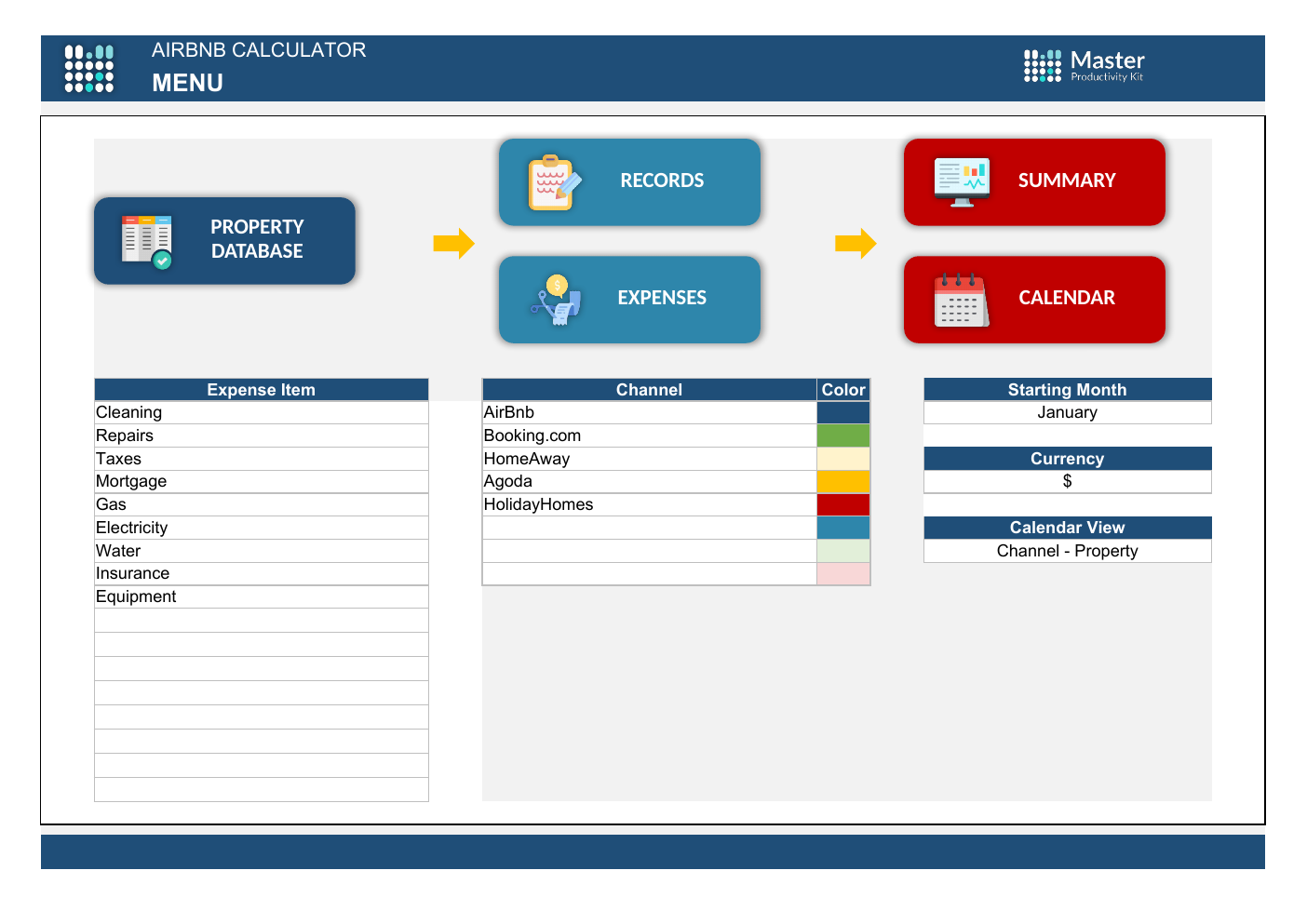This screenshot has height=924, width=1307.
Task: Click the Records clipboard icon
Action: coord(555,182)
